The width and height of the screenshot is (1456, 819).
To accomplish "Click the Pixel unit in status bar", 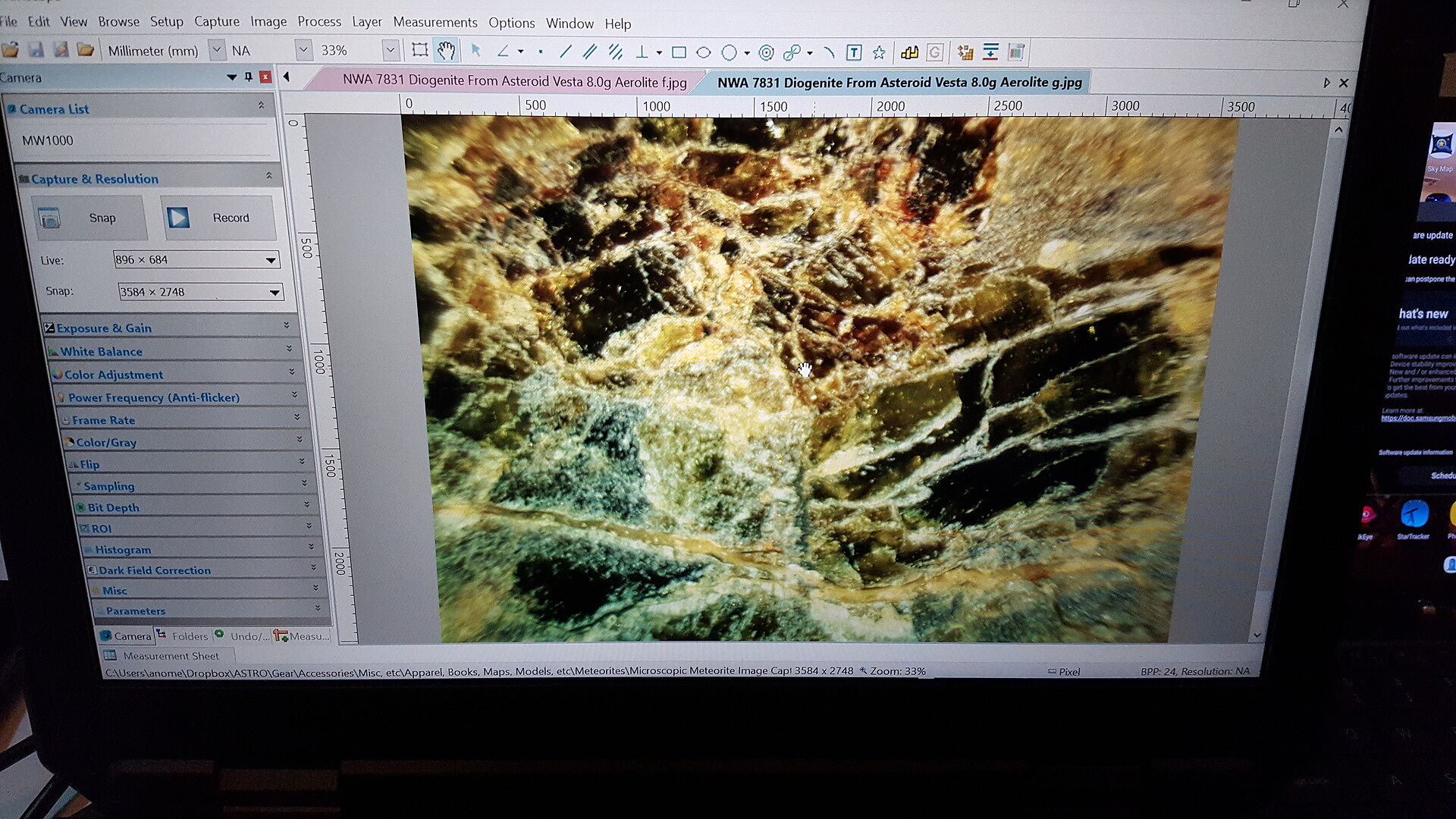I will 1065,671.
